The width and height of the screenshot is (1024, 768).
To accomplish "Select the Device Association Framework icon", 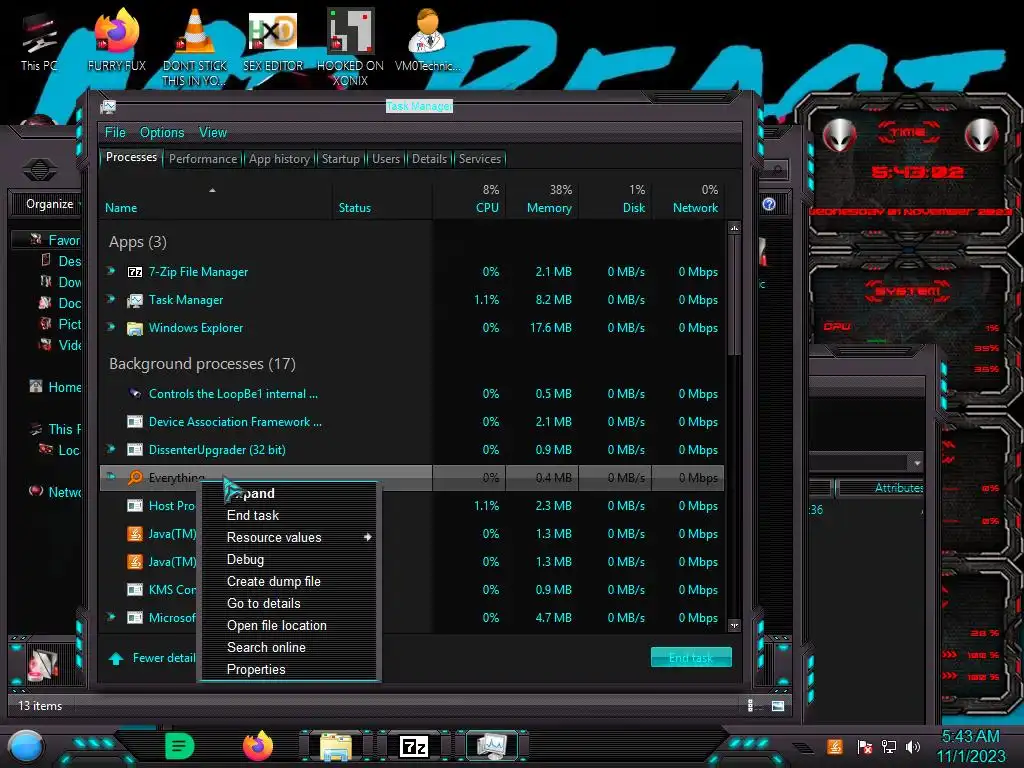I will 135,422.
